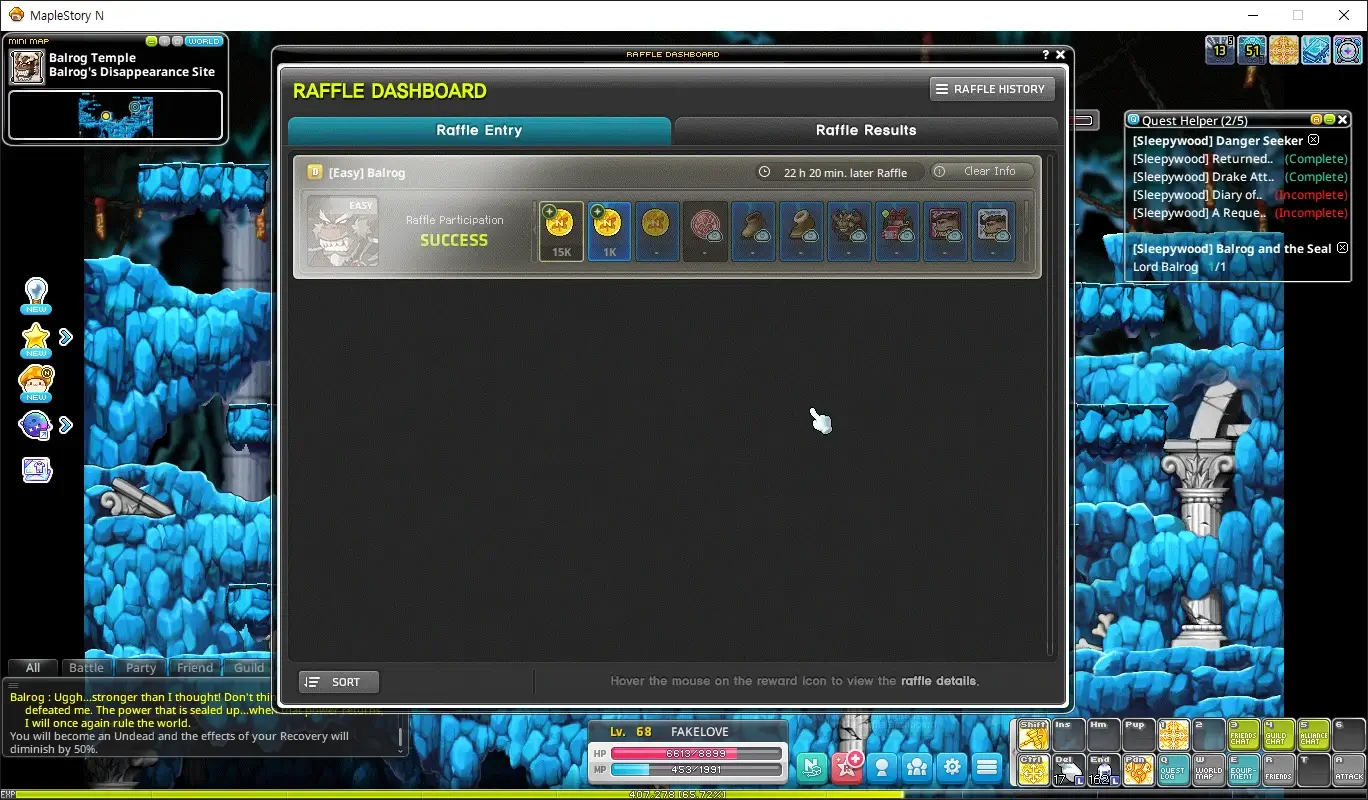Click the buff icon showing 13
Viewport: 1368px width, 800px height.
(x=1220, y=49)
